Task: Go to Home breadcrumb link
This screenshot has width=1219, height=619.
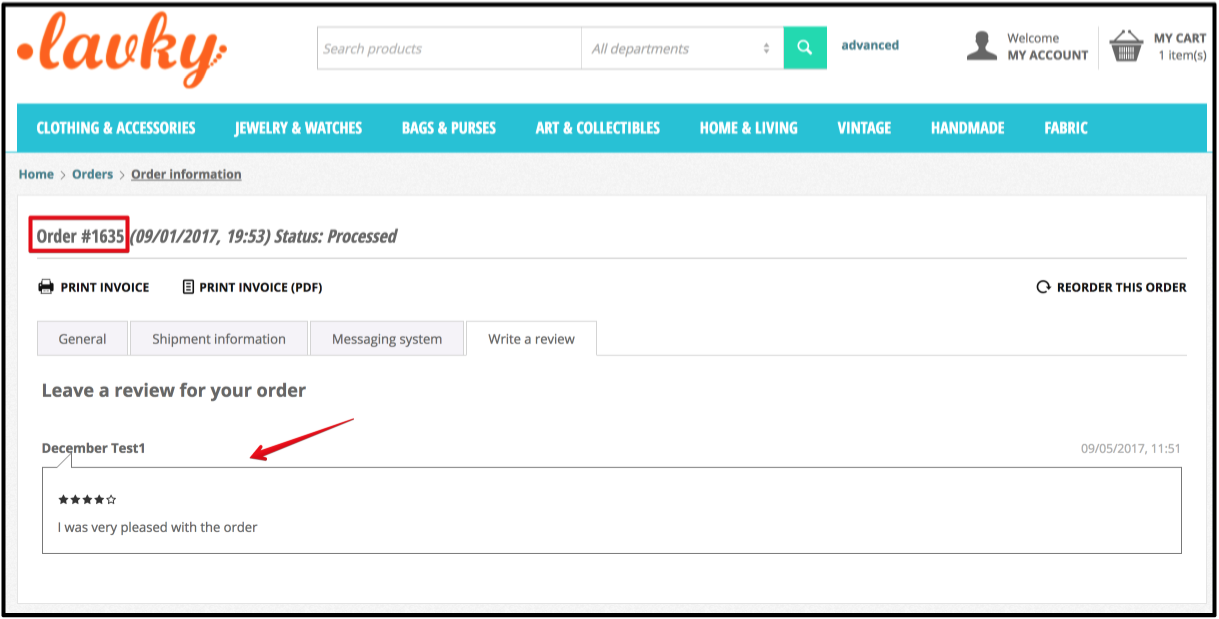Action: 36,174
